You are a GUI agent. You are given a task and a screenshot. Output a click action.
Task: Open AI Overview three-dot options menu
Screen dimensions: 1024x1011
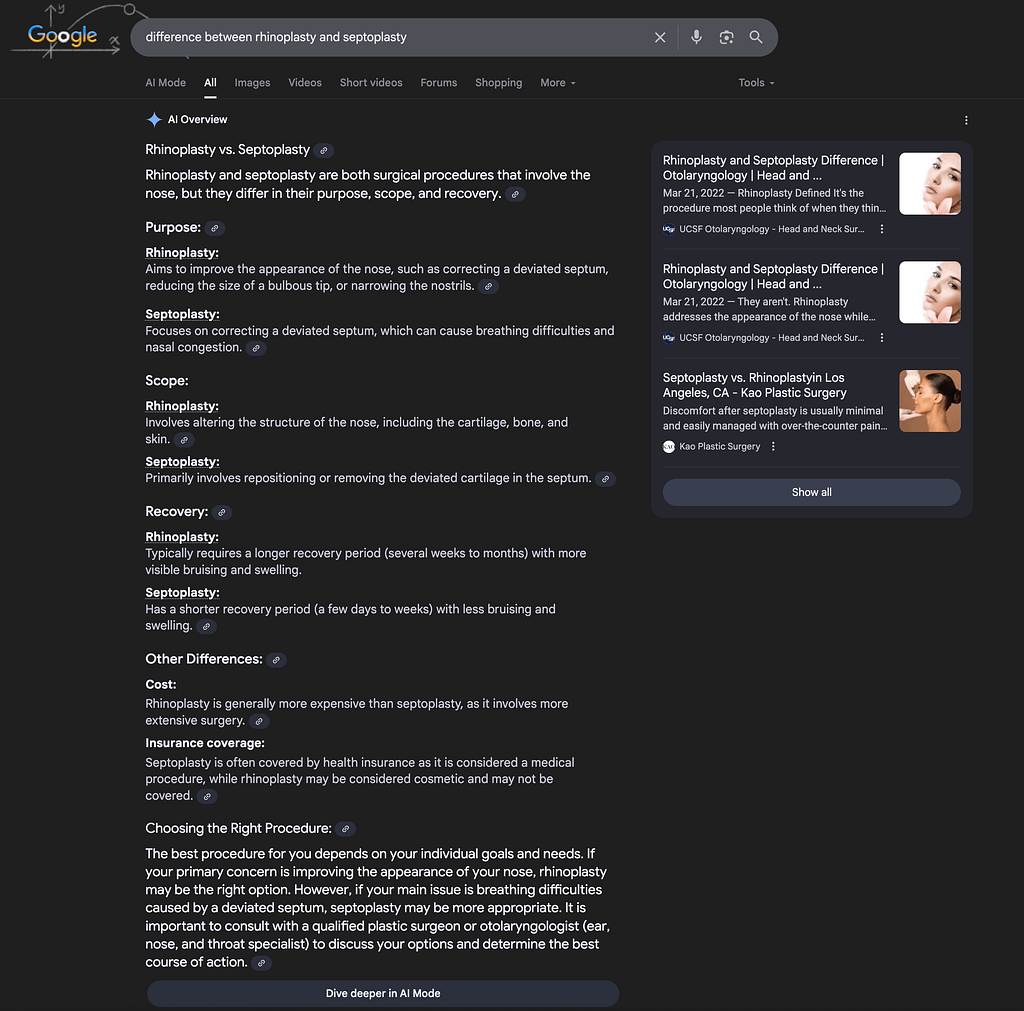pos(966,120)
